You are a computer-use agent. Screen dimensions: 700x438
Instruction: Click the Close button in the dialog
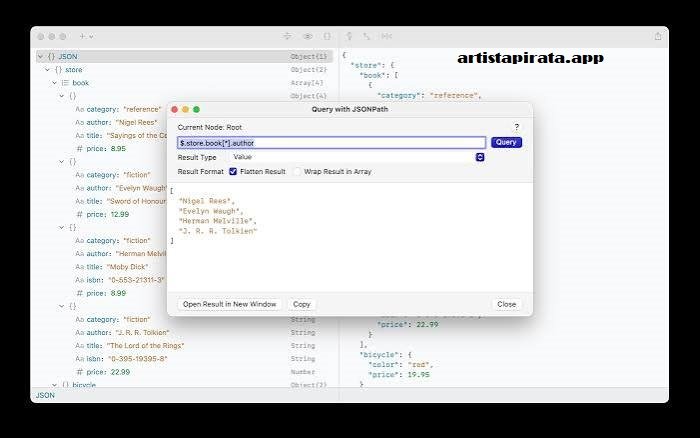click(507, 304)
